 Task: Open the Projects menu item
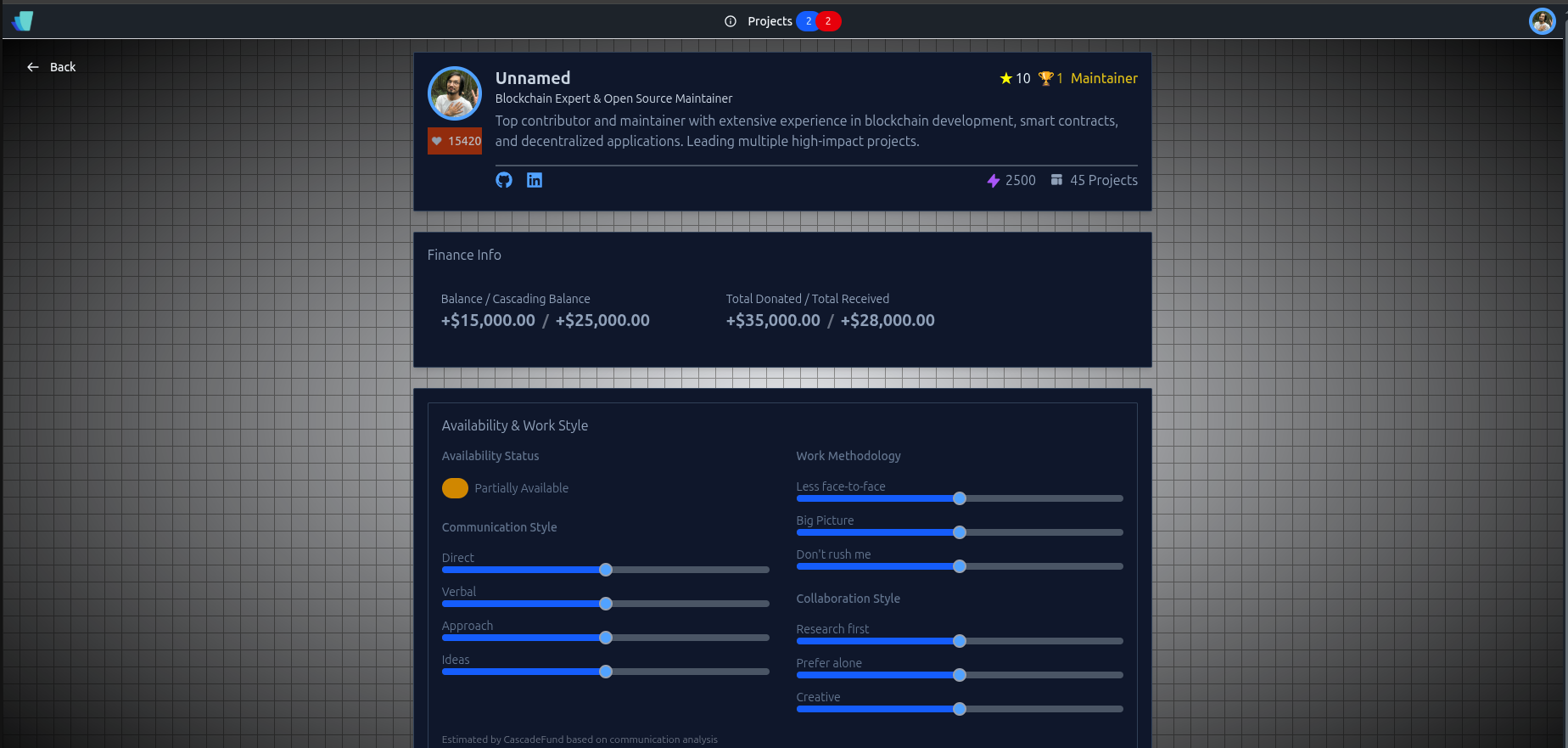coord(770,21)
